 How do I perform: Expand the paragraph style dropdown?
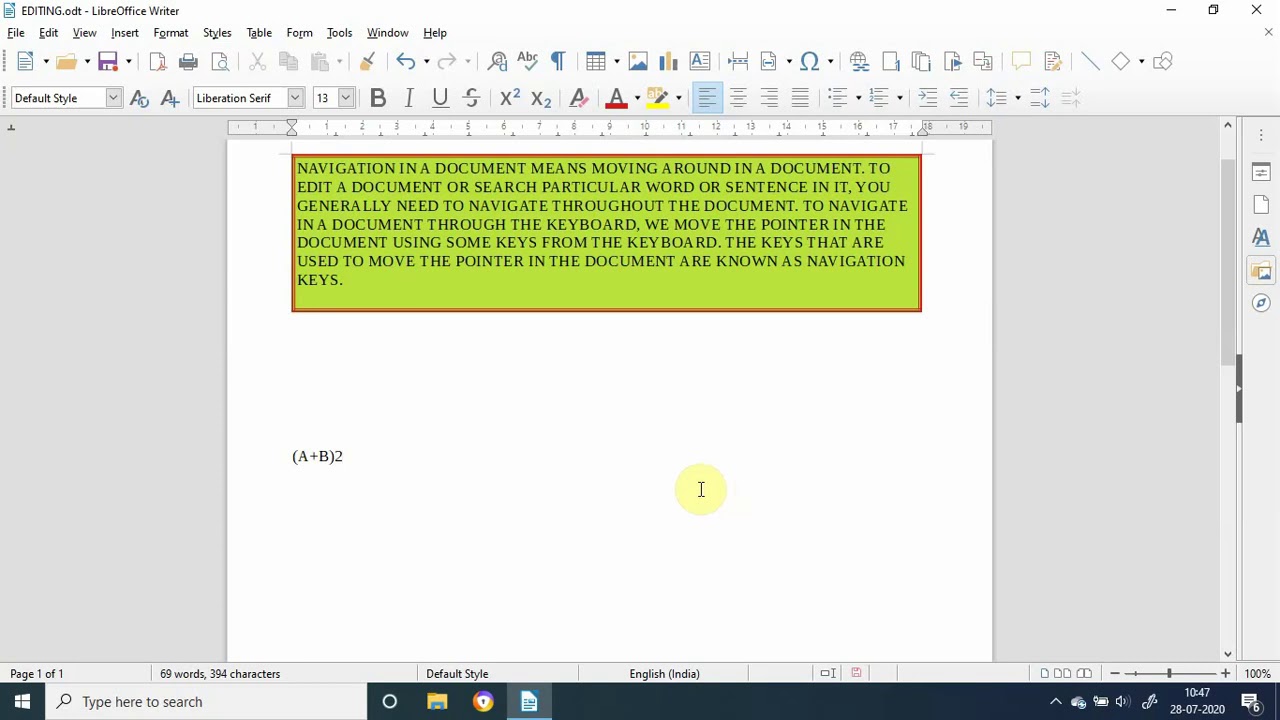tap(113, 98)
